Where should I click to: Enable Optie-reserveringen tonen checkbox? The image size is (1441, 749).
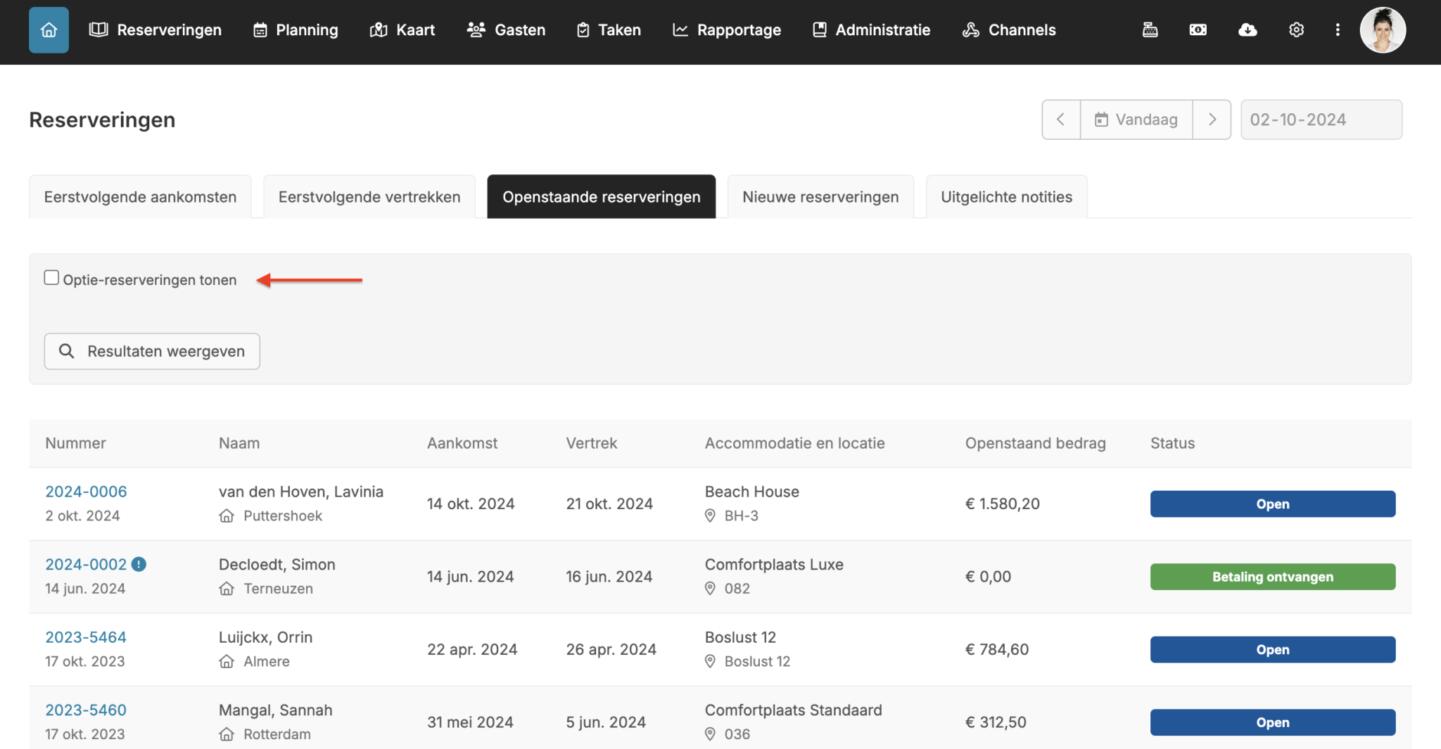point(52,278)
